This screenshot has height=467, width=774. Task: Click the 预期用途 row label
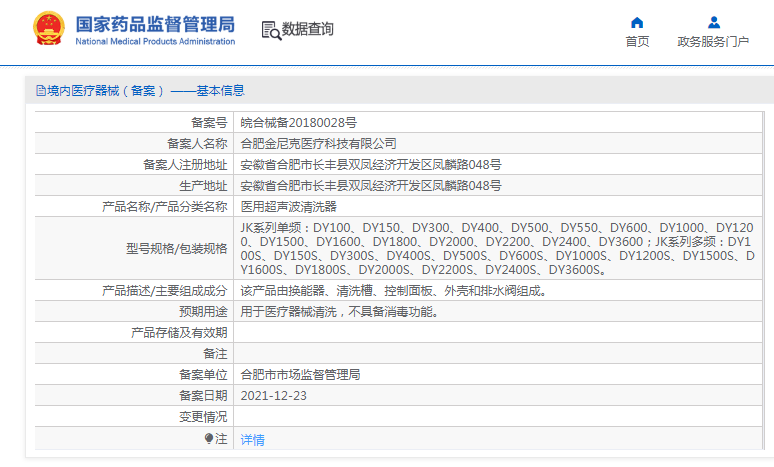[203, 311]
